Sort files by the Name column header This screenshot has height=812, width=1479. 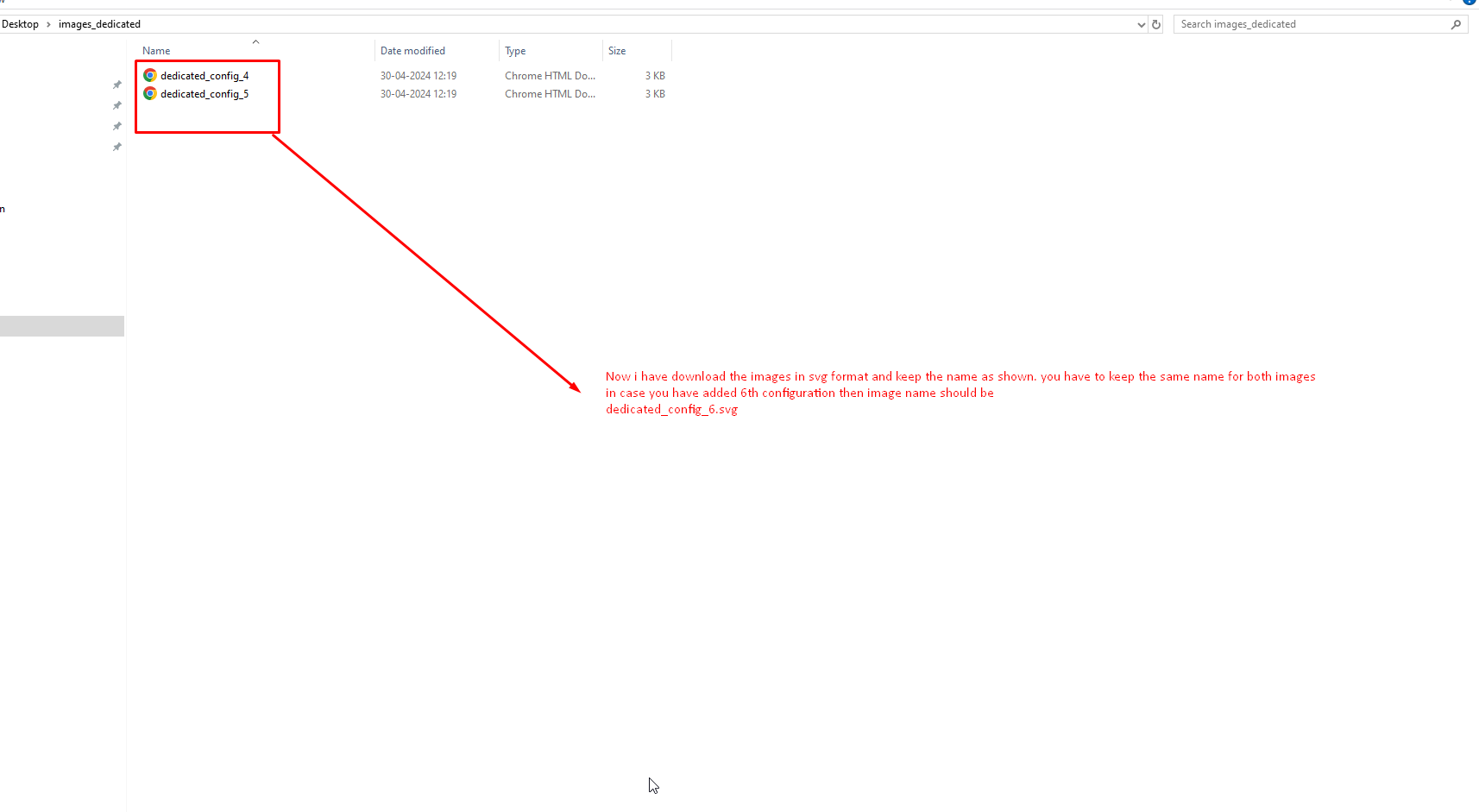pos(156,51)
